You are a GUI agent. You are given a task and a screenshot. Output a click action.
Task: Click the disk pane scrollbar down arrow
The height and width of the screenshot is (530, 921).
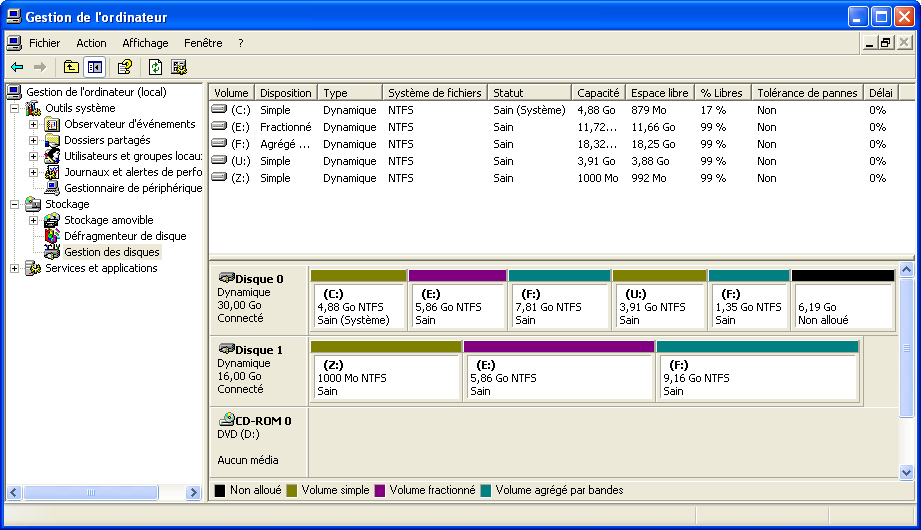click(906, 472)
